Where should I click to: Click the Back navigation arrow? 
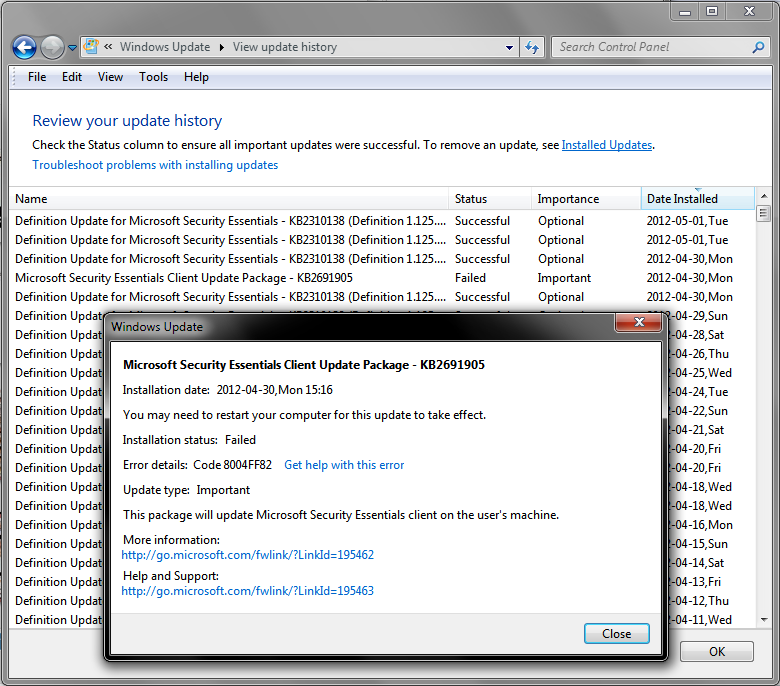pos(24,48)
